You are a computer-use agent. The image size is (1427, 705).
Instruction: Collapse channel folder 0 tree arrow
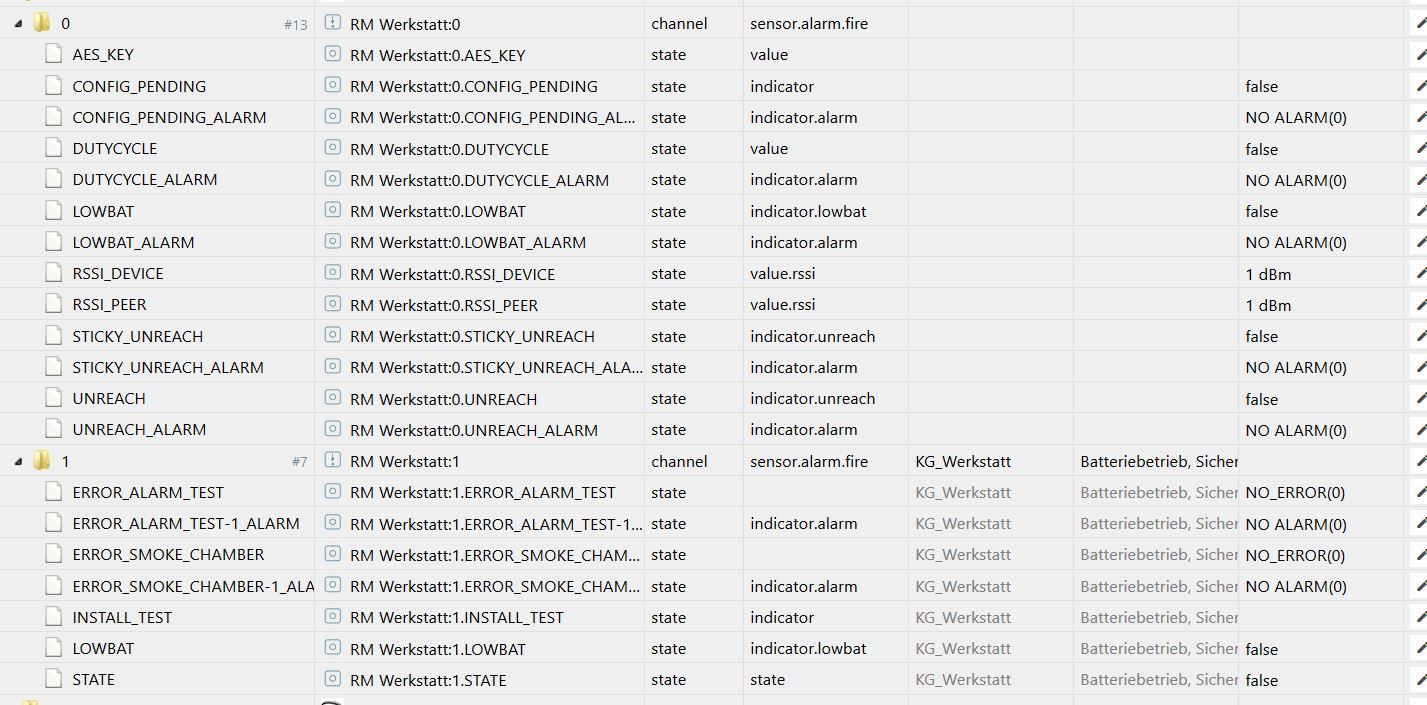coord(18,23)
